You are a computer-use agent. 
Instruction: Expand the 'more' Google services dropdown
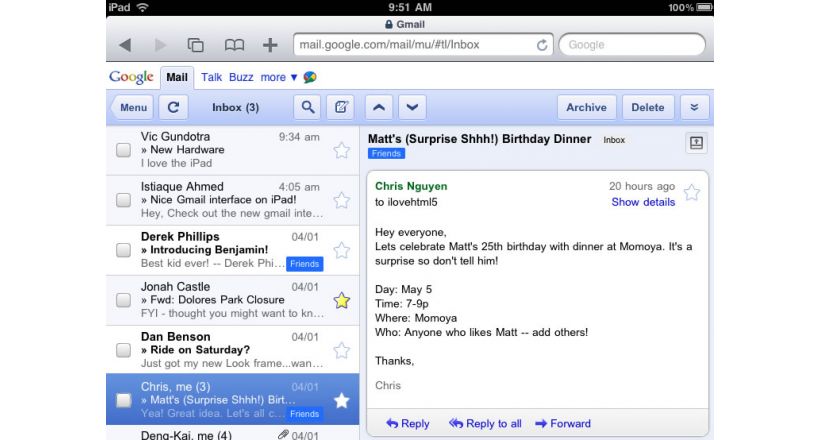pos(279,77)
